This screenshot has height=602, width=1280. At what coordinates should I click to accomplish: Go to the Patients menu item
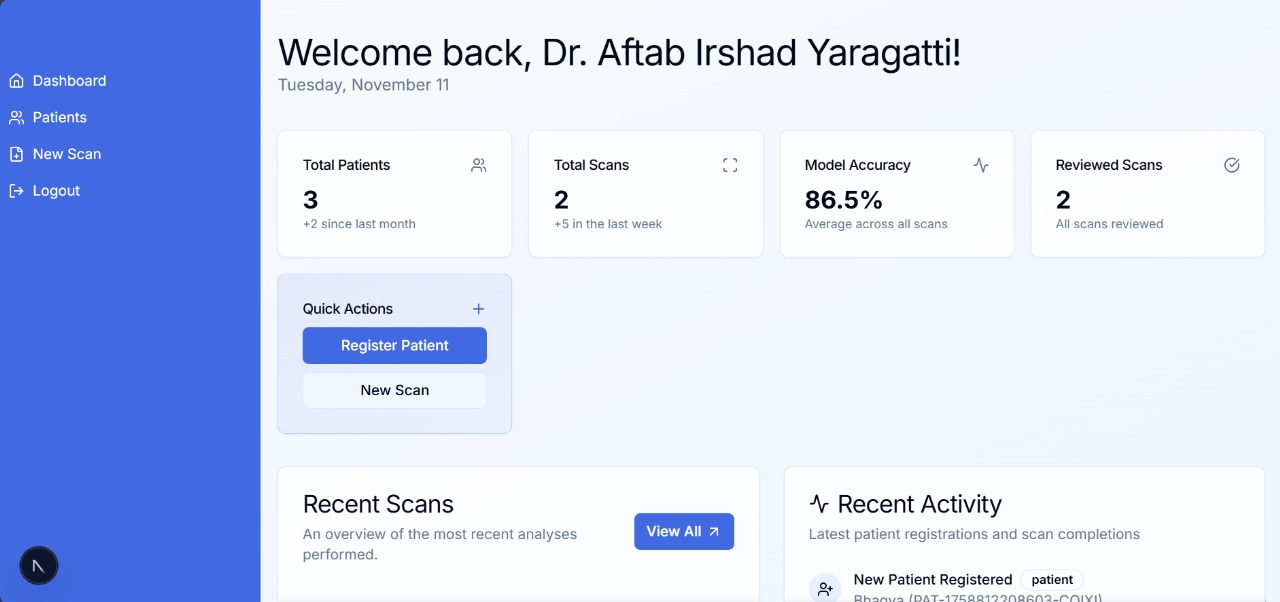click(x=60, y=118)
